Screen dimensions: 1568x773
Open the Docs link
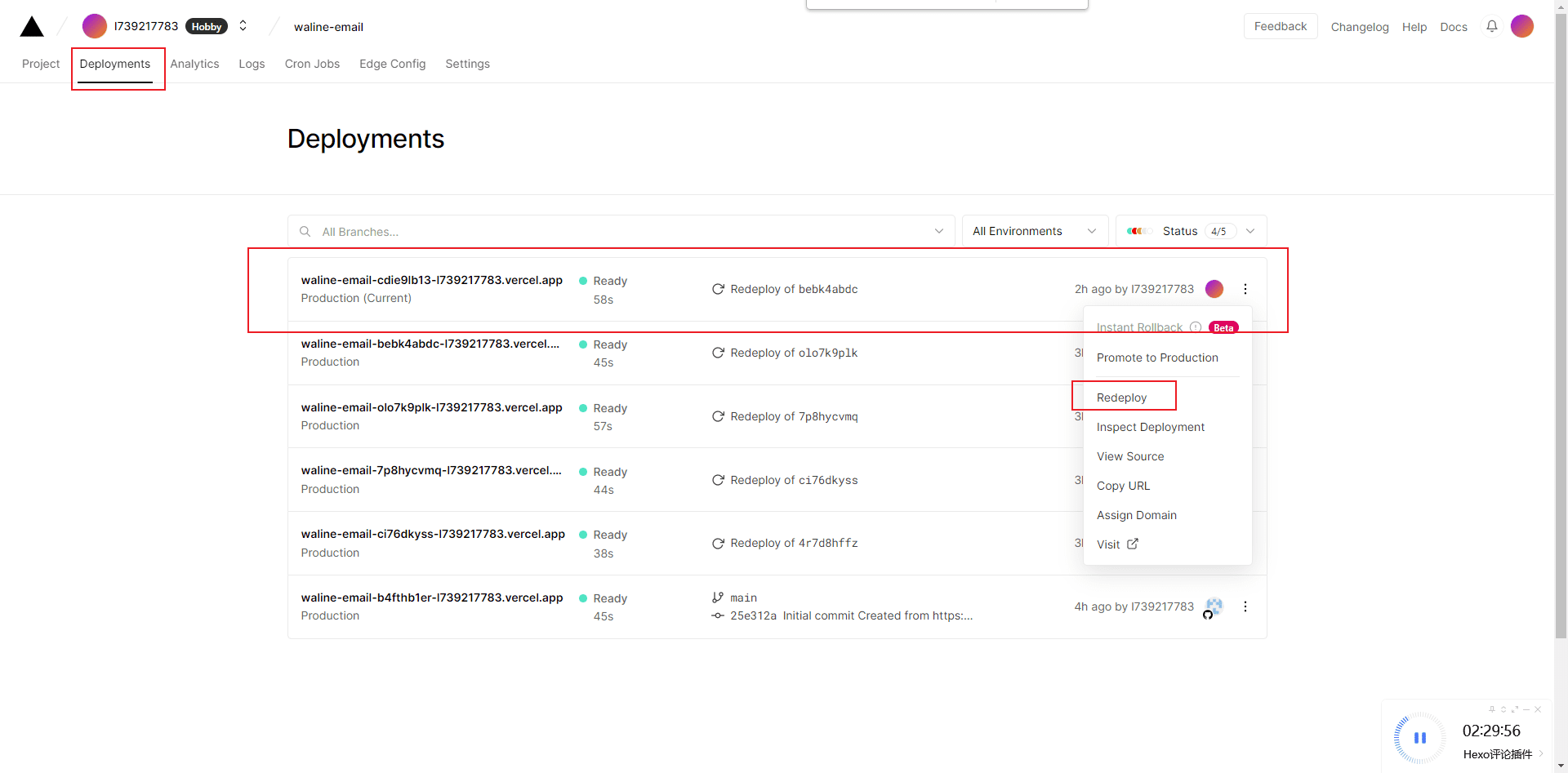(x=1454, y=27)
